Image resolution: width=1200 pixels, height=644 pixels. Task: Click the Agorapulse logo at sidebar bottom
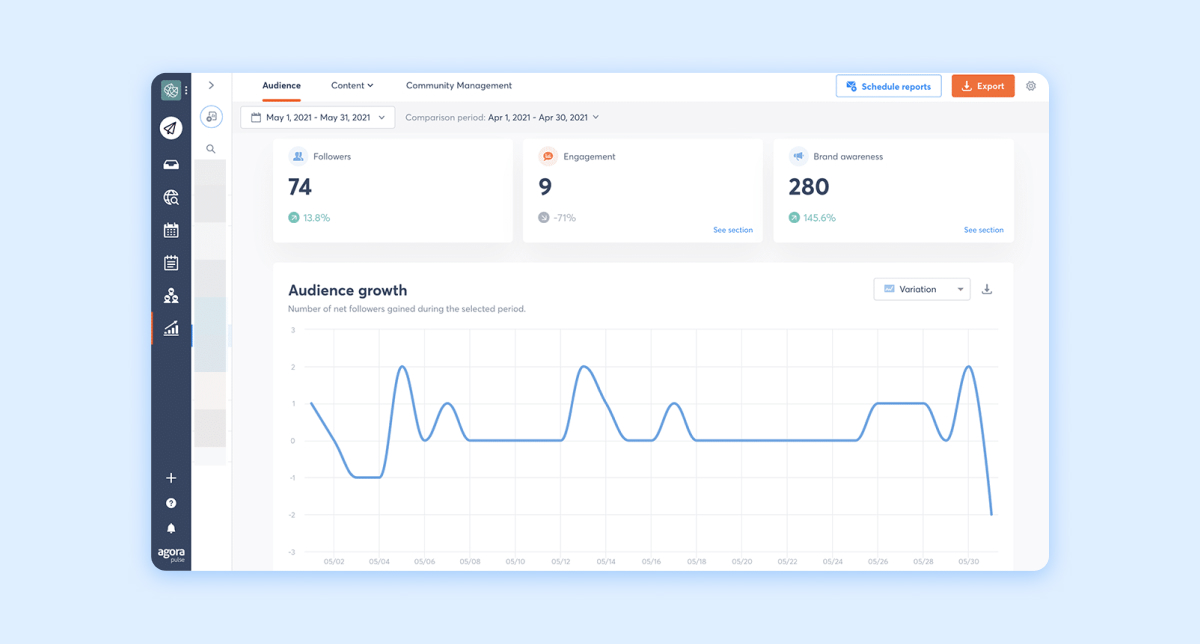(x=171, y=554)
